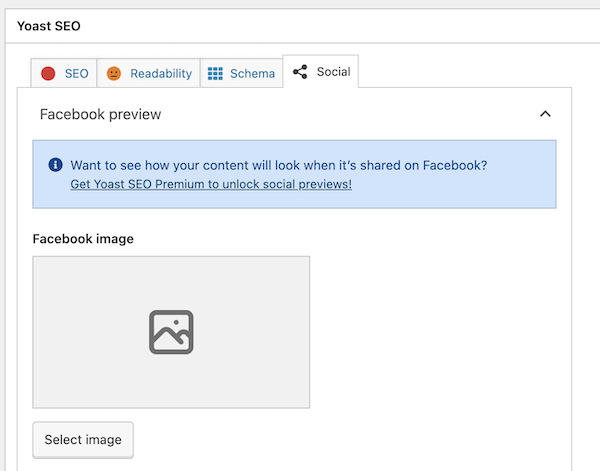Click the Facebook preview heading text

(101, 114)
